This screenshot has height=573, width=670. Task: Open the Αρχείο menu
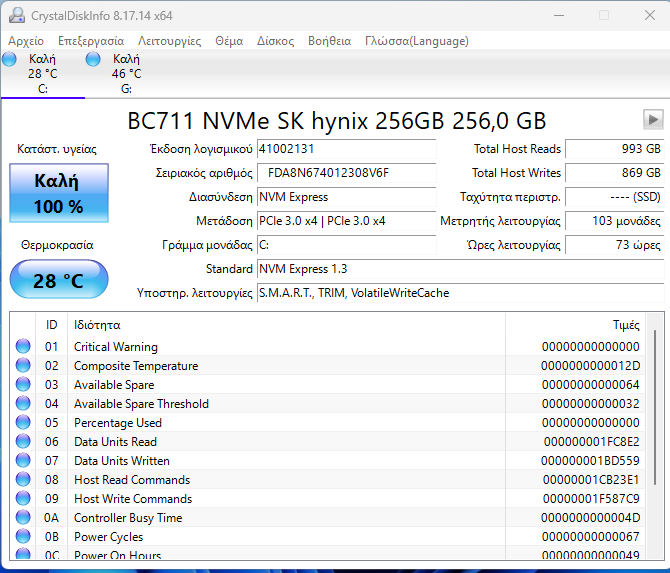(x=26, y=41)
